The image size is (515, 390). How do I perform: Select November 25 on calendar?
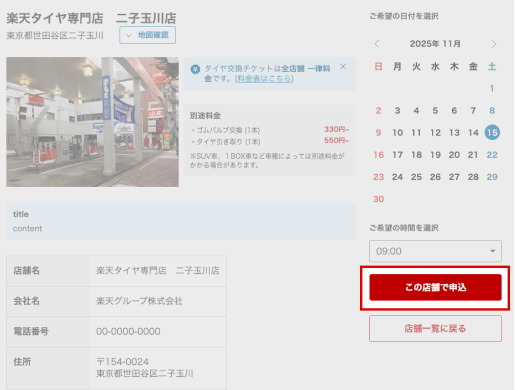click(x=416, y=177)
